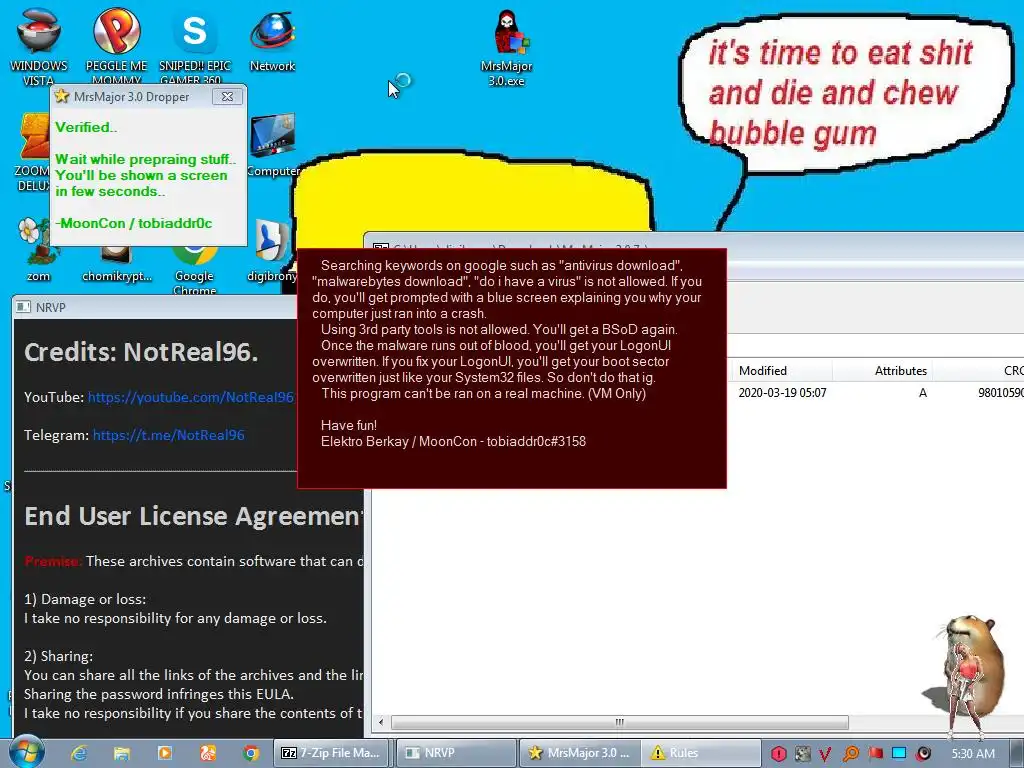Open the speaker volume tray icon
Viewport: 1024px width, 768px height.
point(923,754)
